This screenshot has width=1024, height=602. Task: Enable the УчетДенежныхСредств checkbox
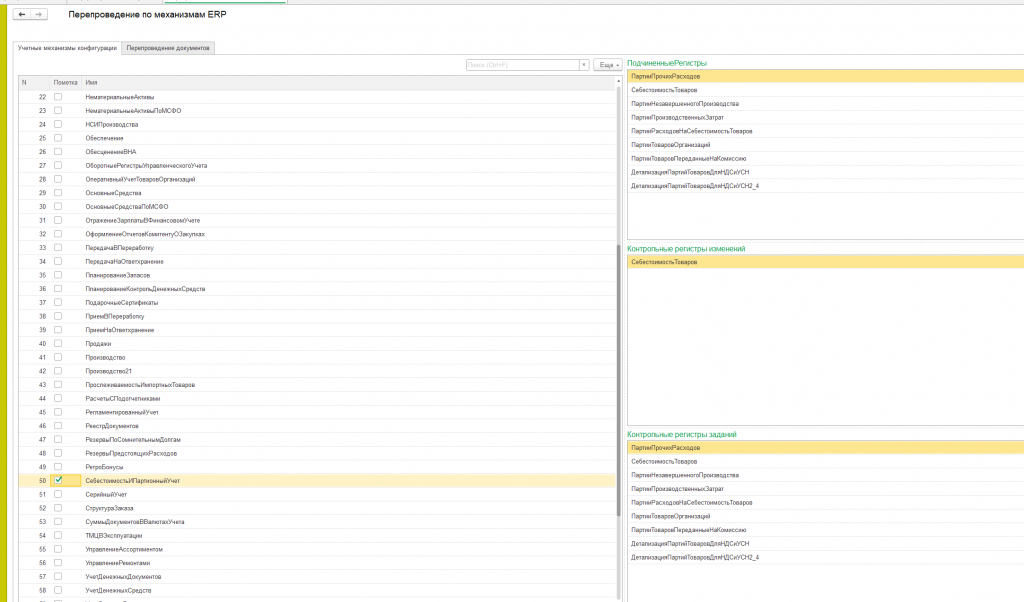(x=58, y=590)
